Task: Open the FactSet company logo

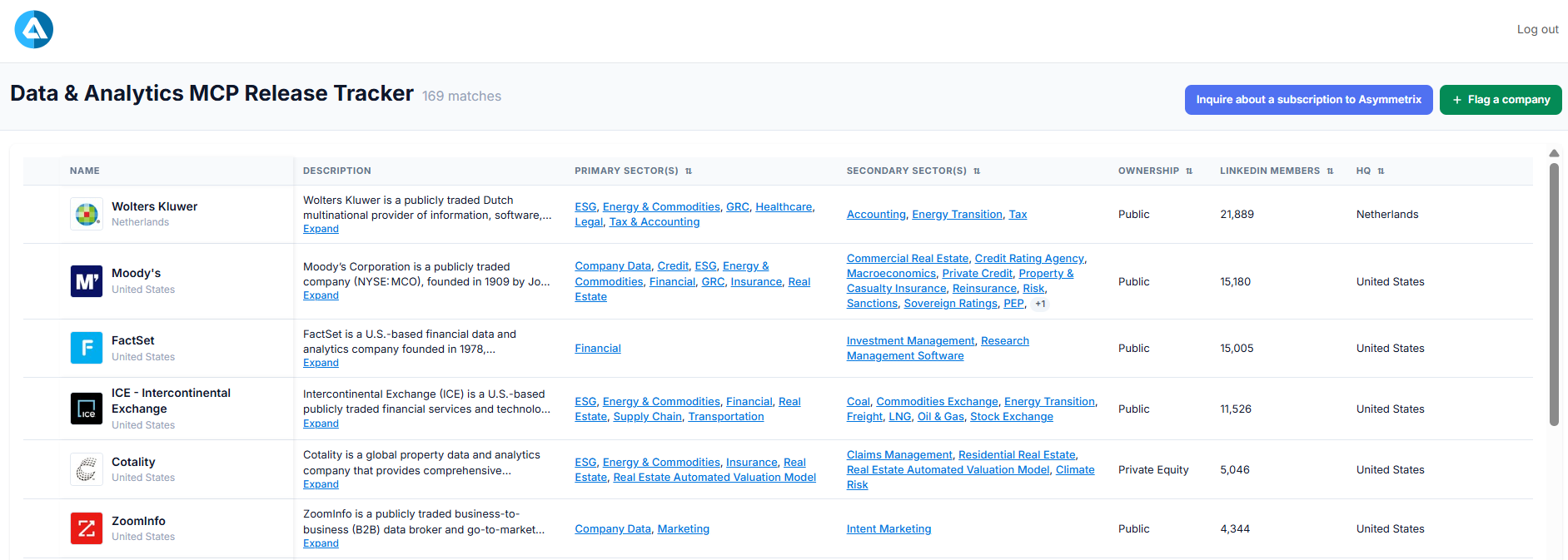Action: tap(87, 348)
